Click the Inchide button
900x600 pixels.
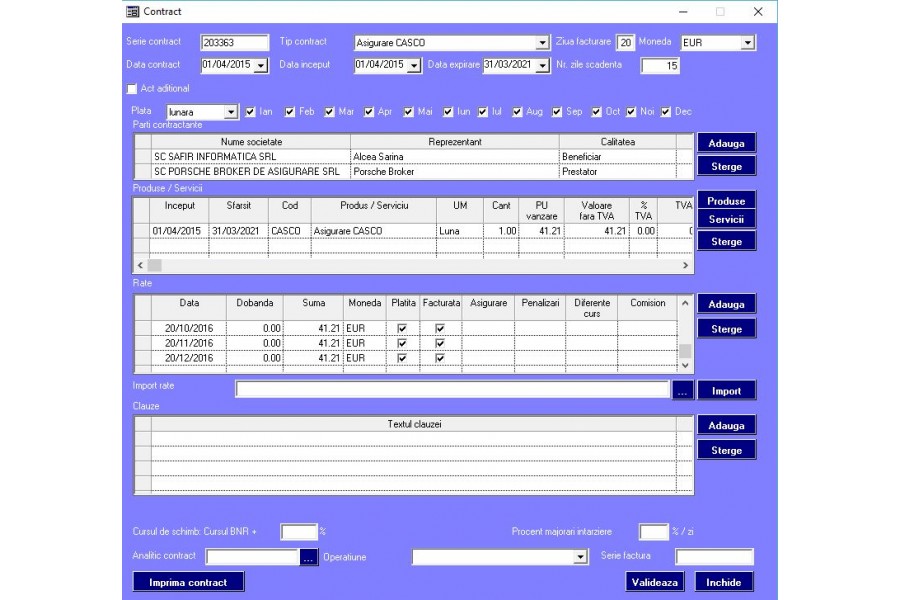[x=723, y=582]
